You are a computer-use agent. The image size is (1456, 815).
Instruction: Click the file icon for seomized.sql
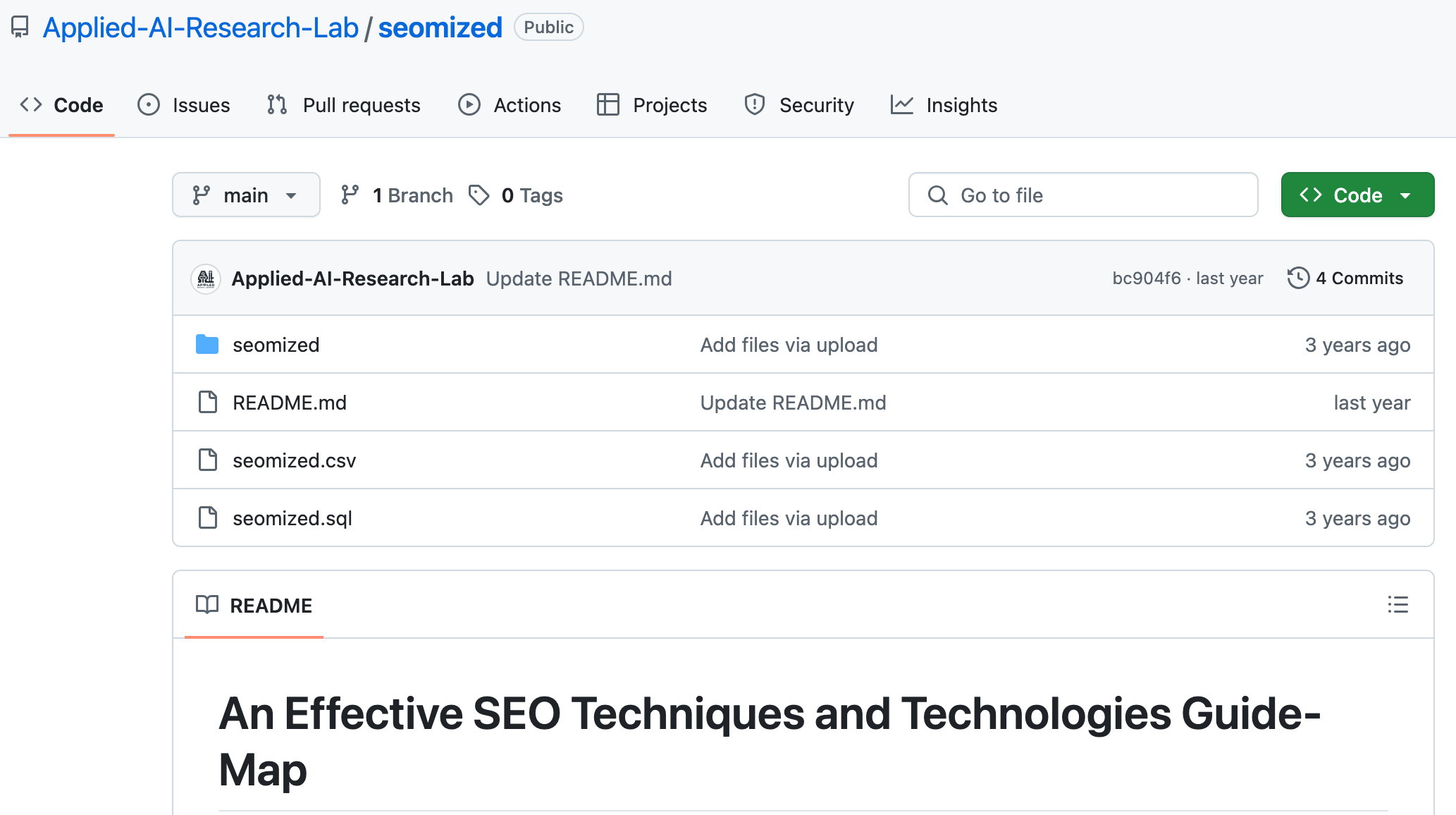click(208, 518)
